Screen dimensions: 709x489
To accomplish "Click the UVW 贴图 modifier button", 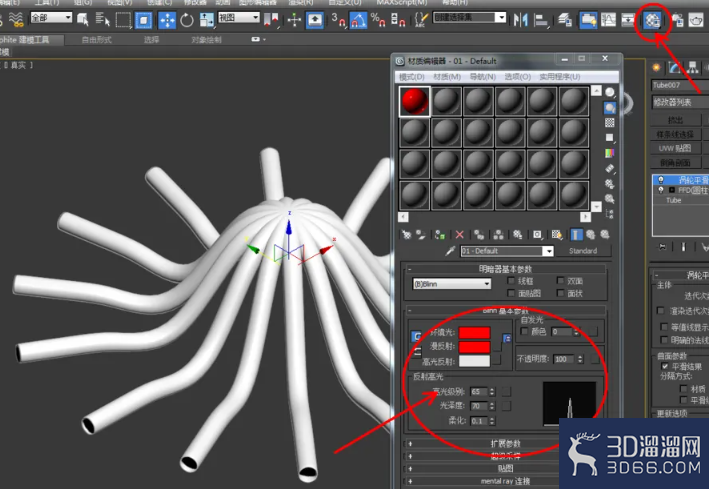I will coord(676,148).
